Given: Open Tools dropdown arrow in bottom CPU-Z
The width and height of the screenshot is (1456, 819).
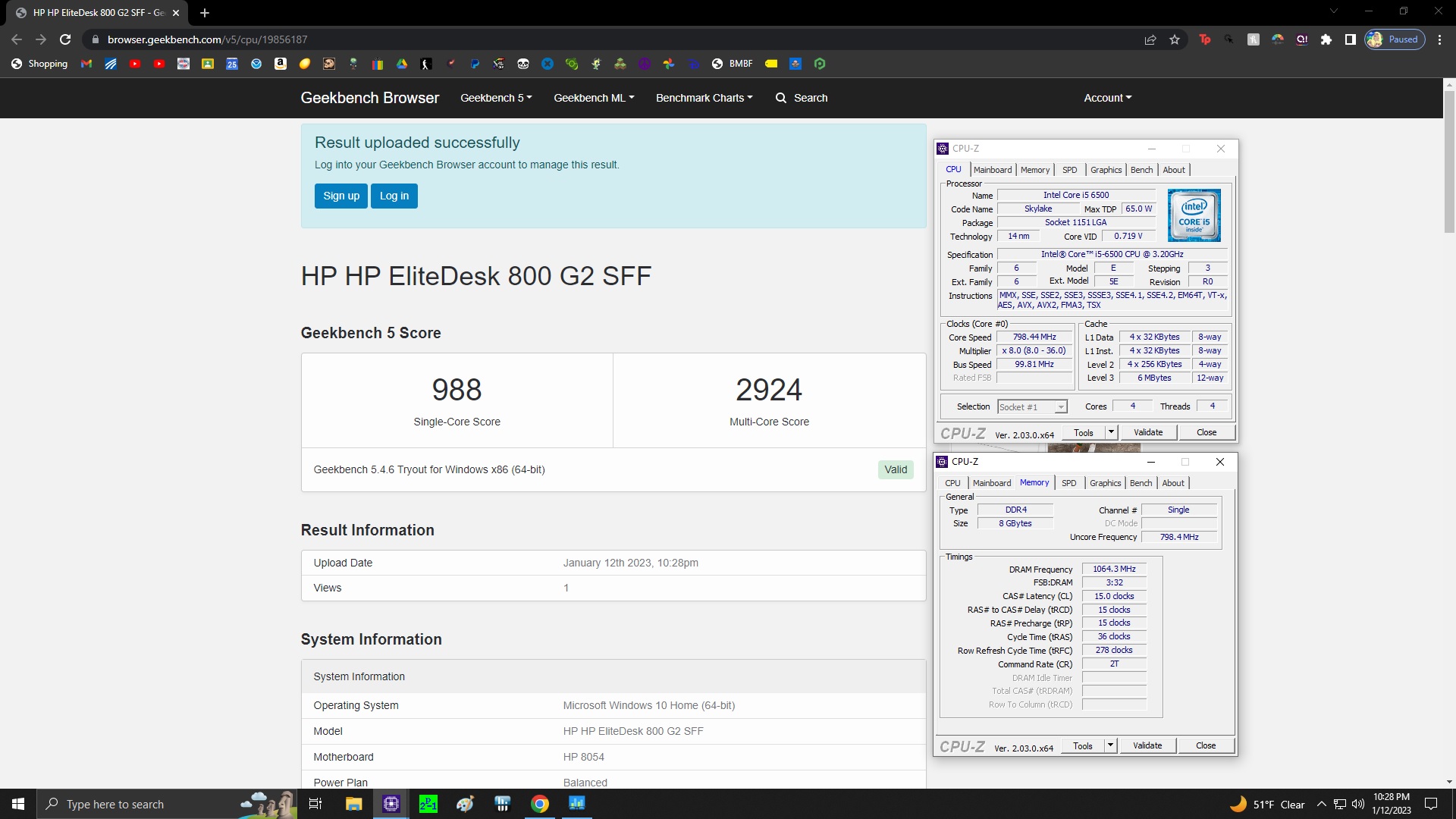Looking at the screenshot, I should [1110, 745].
